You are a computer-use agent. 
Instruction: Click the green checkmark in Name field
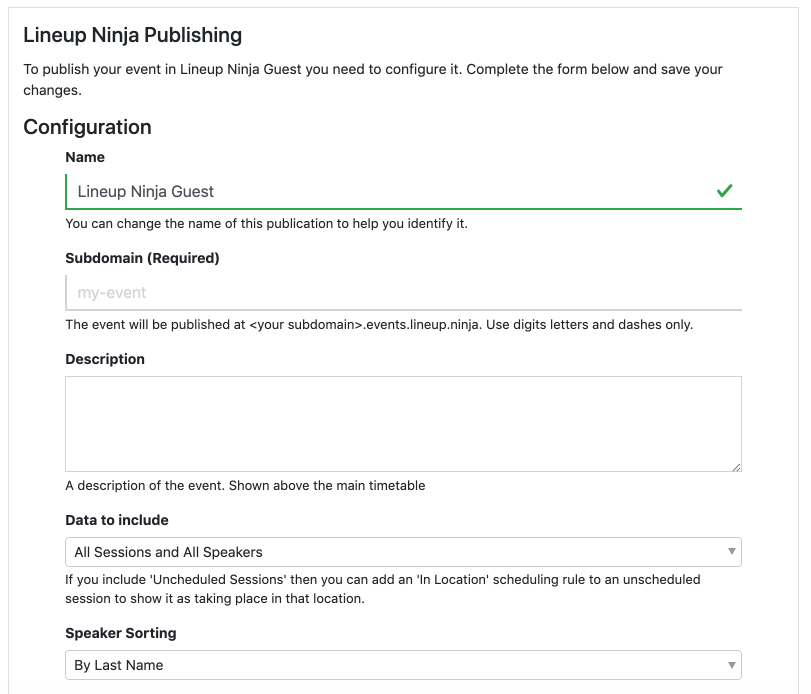pyautogui.click(x=724, y=191)
